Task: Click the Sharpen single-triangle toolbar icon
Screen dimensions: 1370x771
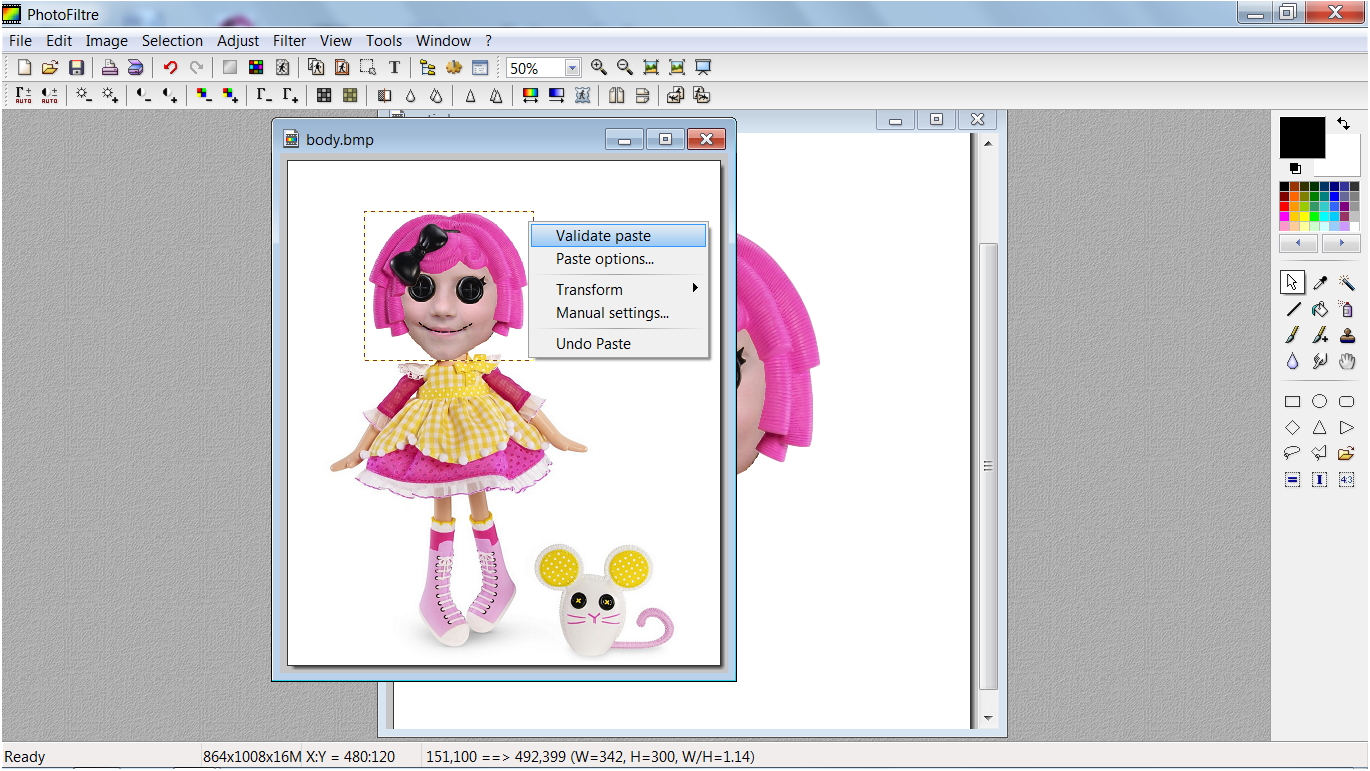Action: pos(470,95)
